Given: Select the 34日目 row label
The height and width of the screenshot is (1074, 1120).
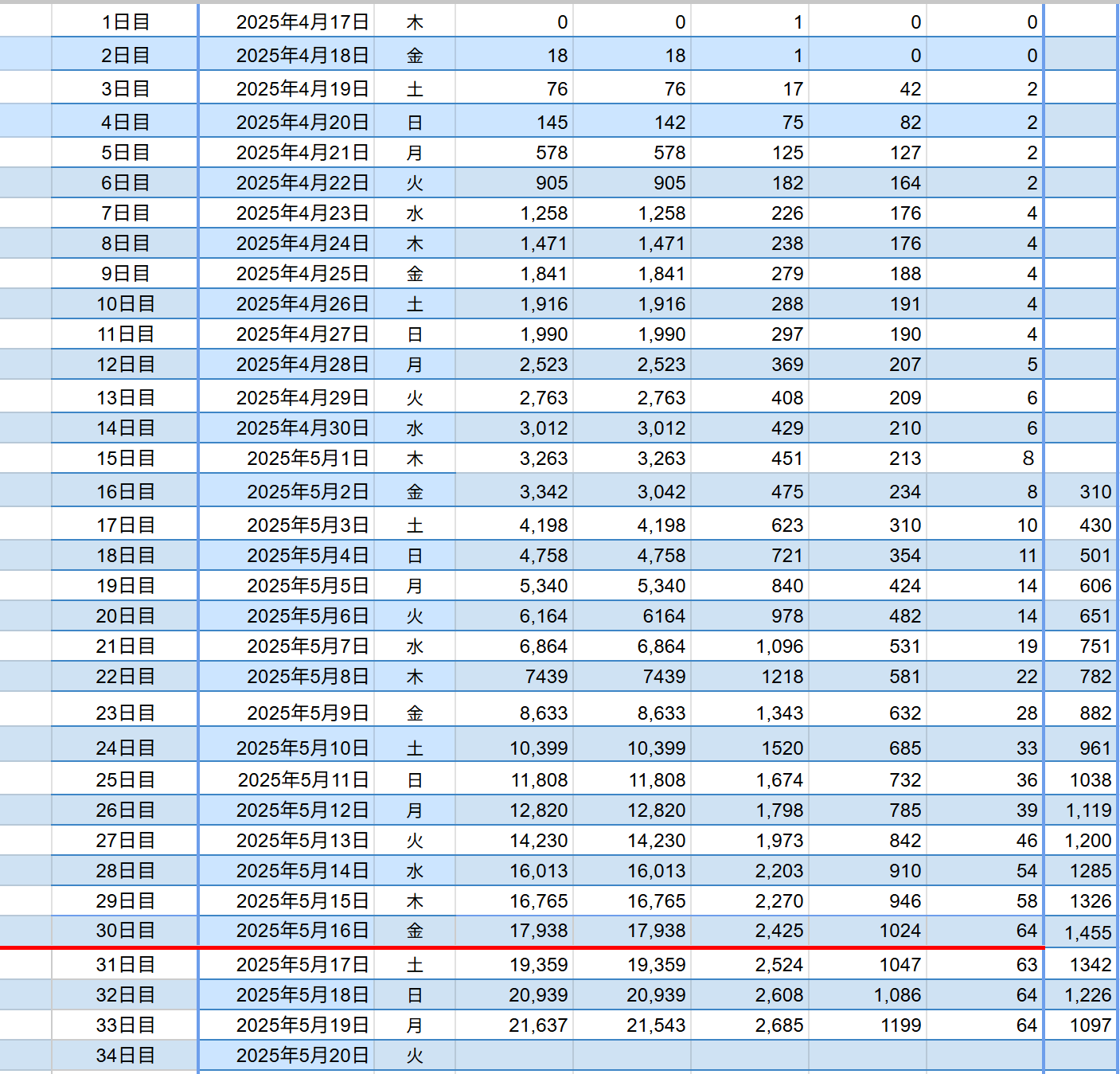Looking at the screenshot, I should pyautogui.click(x=125, y=1056).
